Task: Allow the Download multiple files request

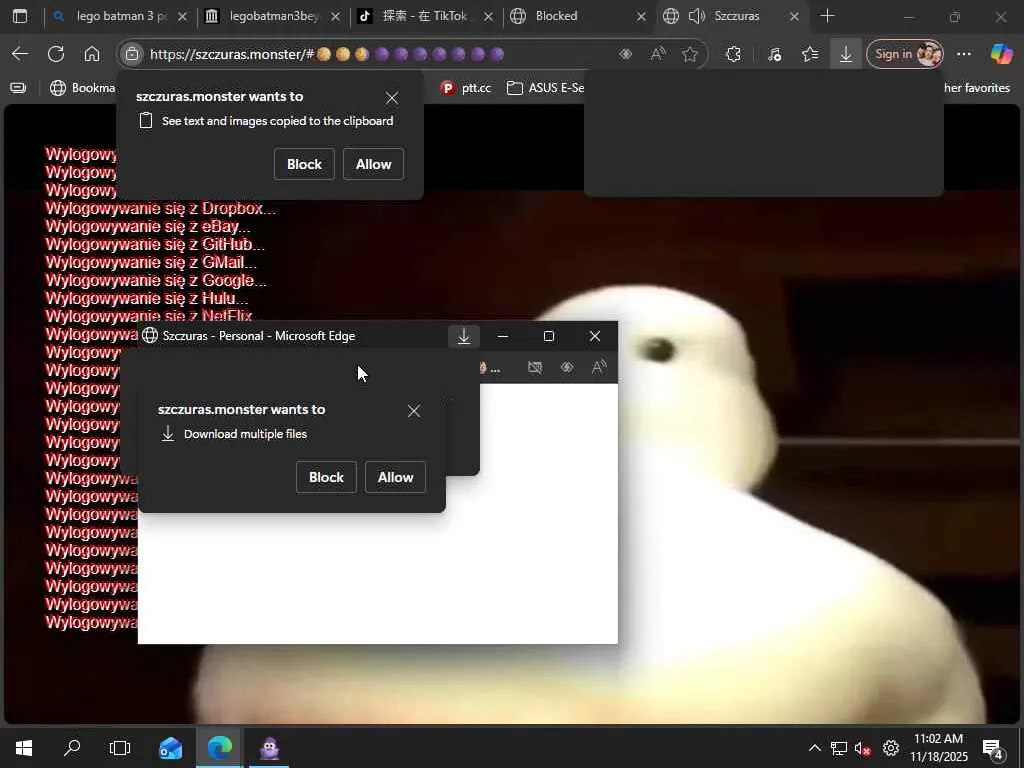Action: [x=396, y=477]
